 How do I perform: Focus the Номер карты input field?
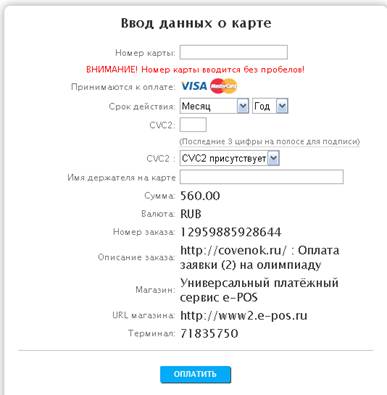233,52
